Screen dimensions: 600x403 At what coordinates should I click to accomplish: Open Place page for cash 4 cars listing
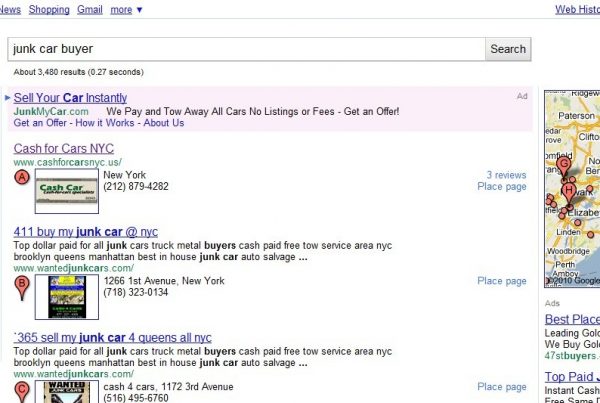(x=502, y=387)
